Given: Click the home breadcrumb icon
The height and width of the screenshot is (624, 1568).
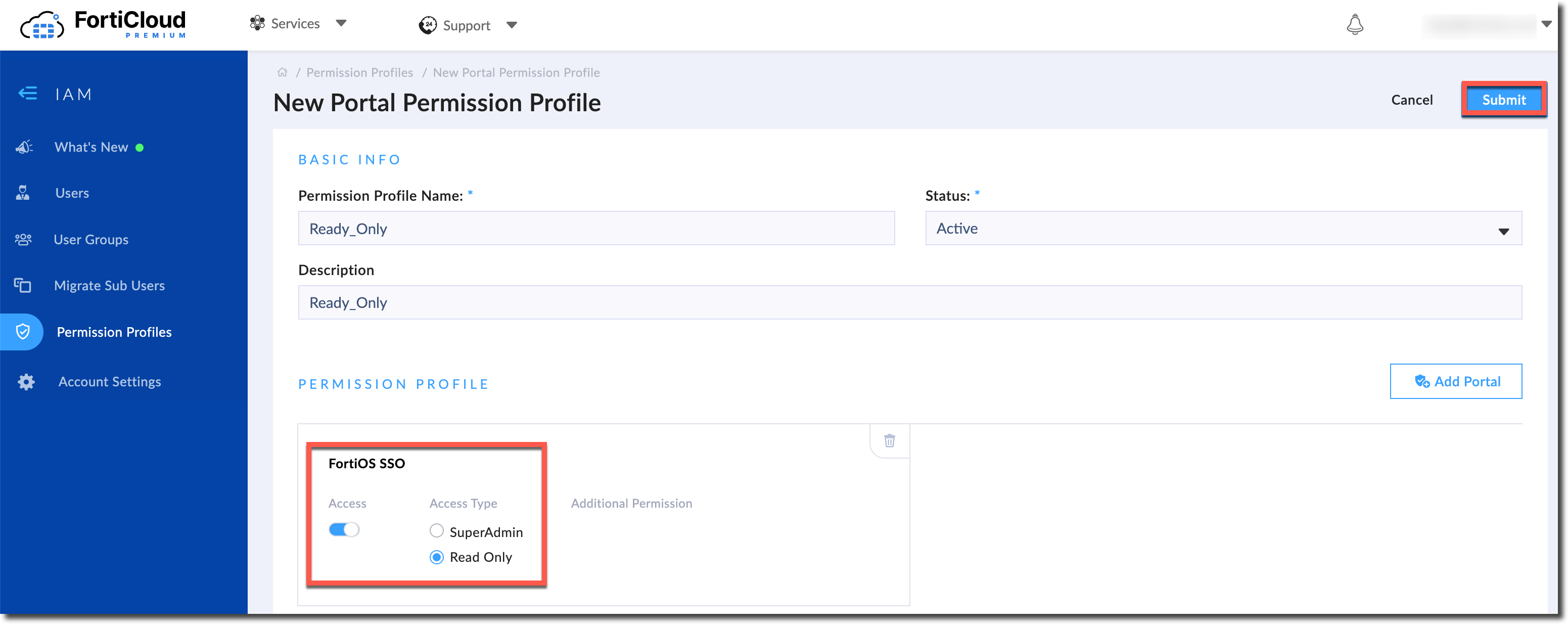Looking at the screenshot, I should click(282, 72).
